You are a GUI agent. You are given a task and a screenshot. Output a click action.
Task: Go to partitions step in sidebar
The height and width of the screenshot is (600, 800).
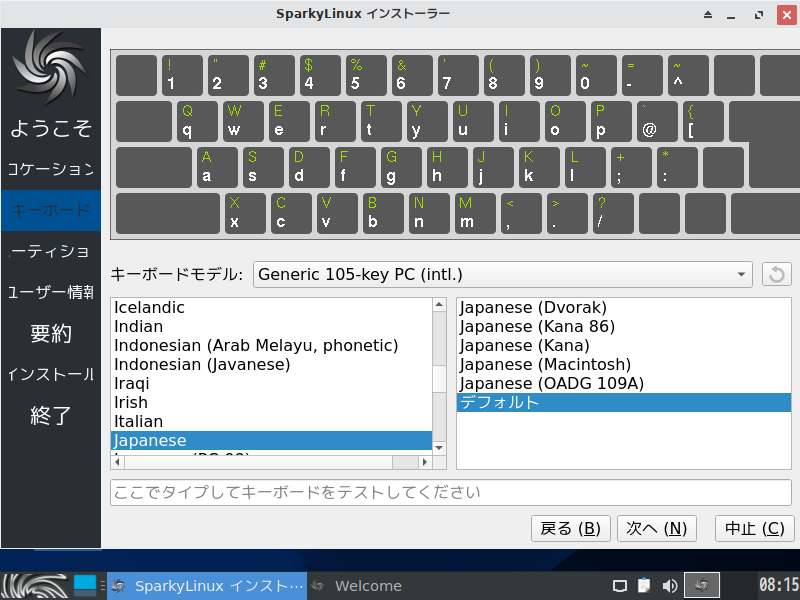tap(51, 251)
